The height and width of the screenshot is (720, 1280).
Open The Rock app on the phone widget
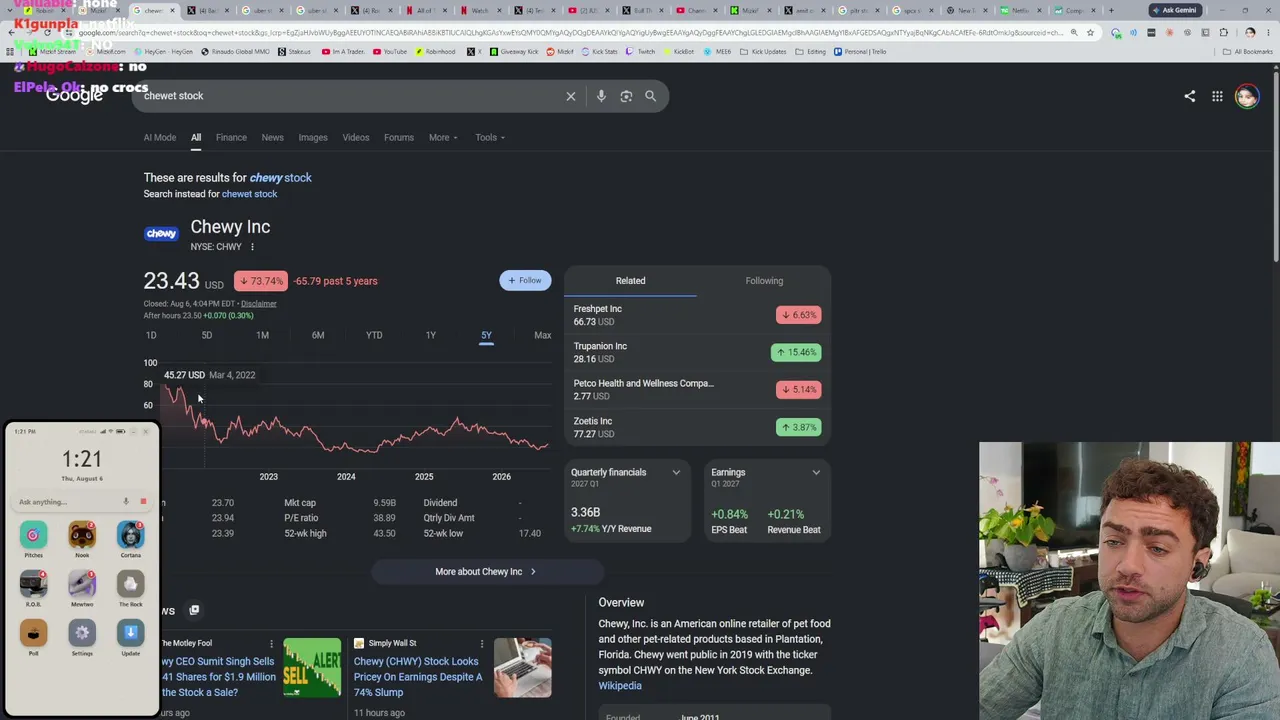point(130,585)
